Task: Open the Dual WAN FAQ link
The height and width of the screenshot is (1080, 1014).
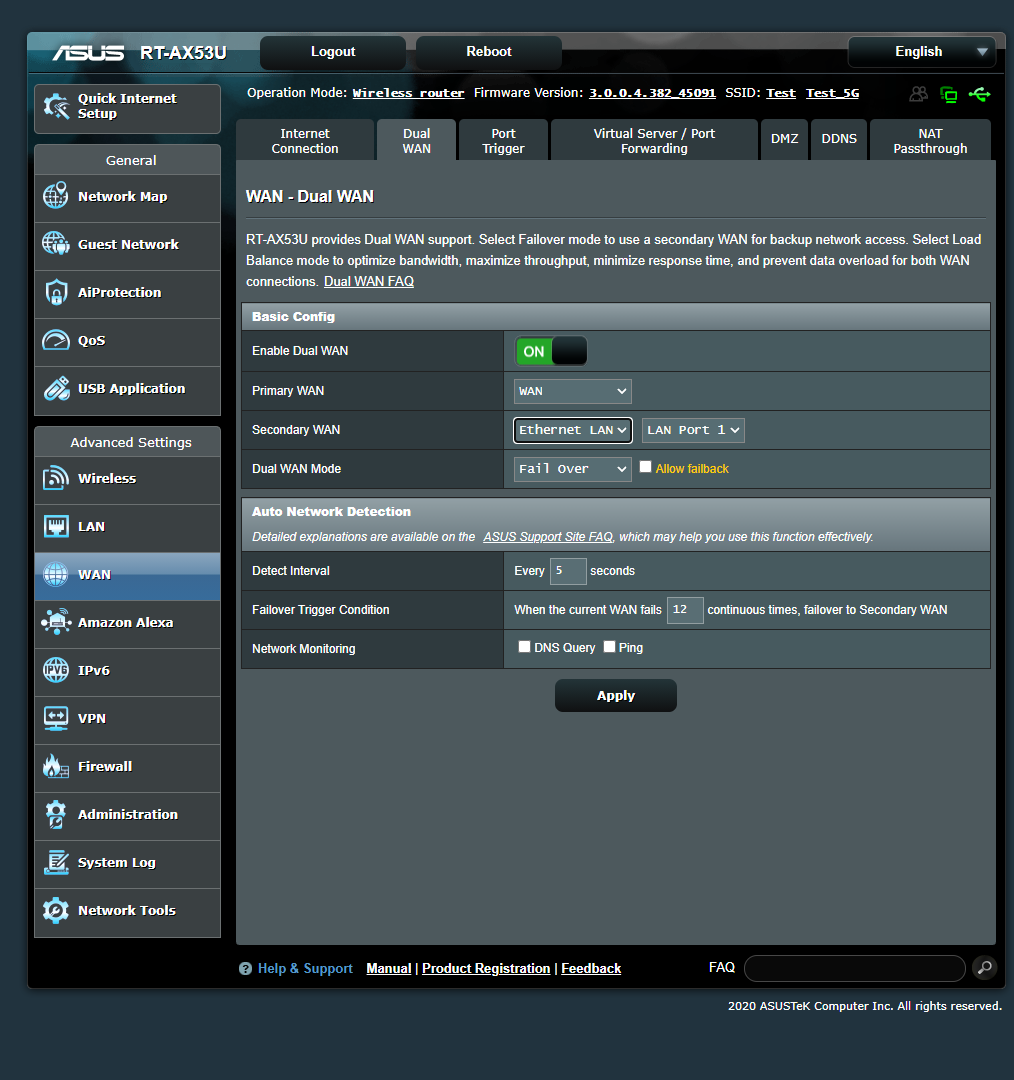Action: click(x=368, y=281)
